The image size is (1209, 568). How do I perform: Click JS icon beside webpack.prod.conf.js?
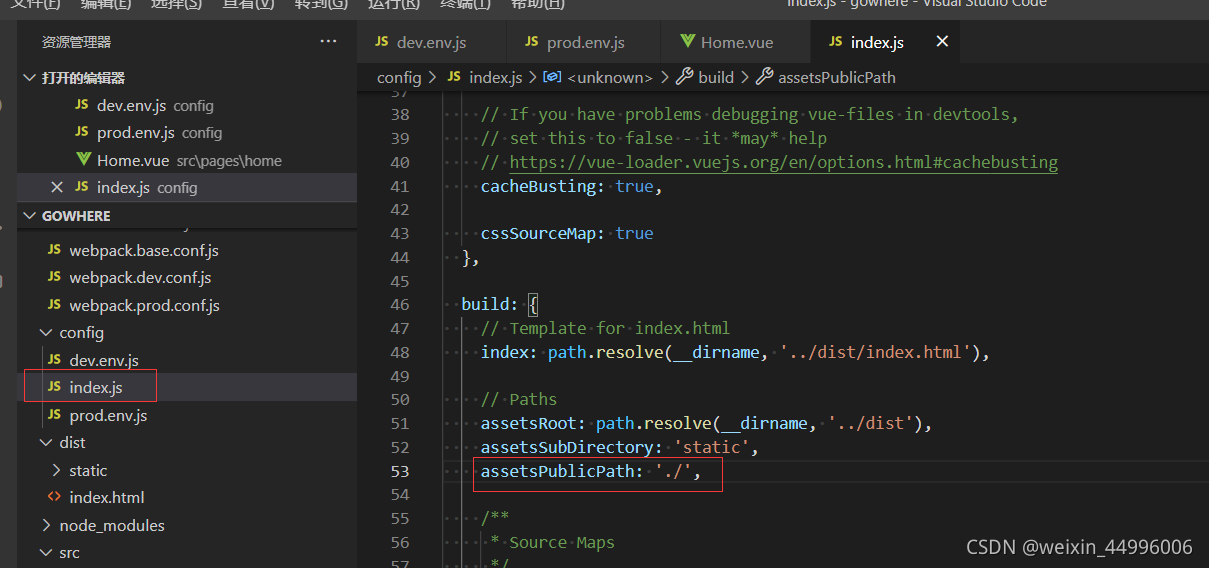tap(54, 305)
